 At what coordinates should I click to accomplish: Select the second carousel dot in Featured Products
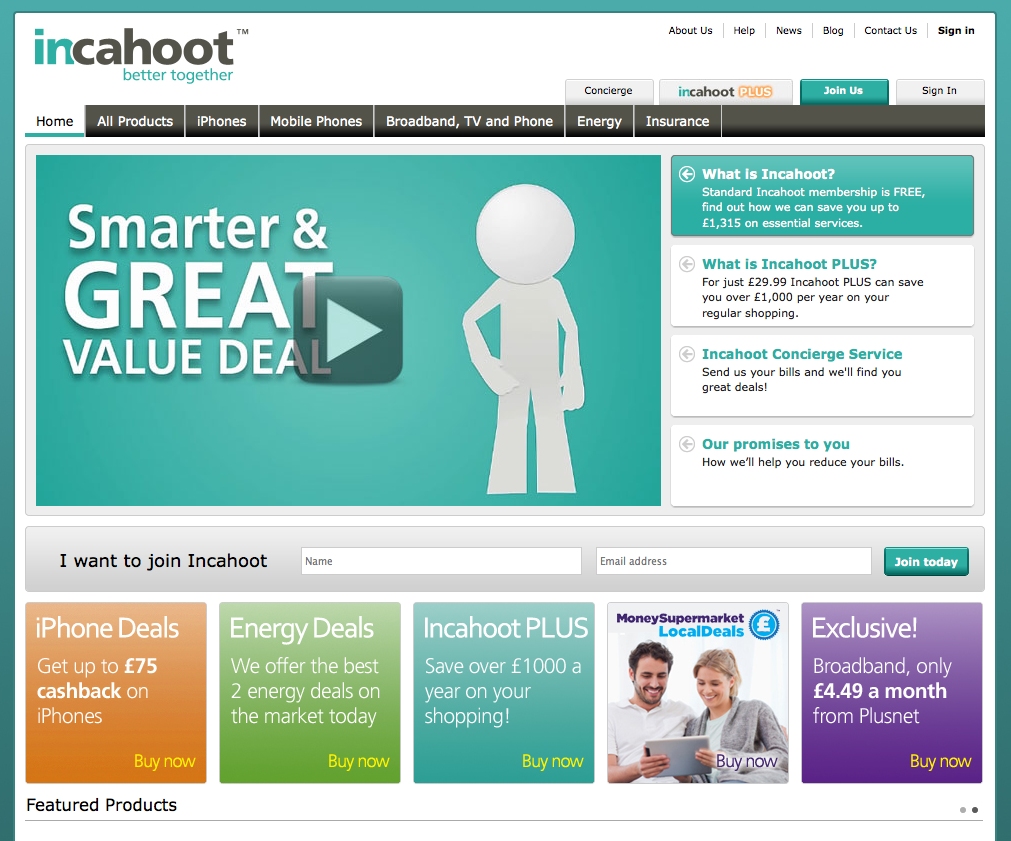pyautogui.click(x=975, y=810)
